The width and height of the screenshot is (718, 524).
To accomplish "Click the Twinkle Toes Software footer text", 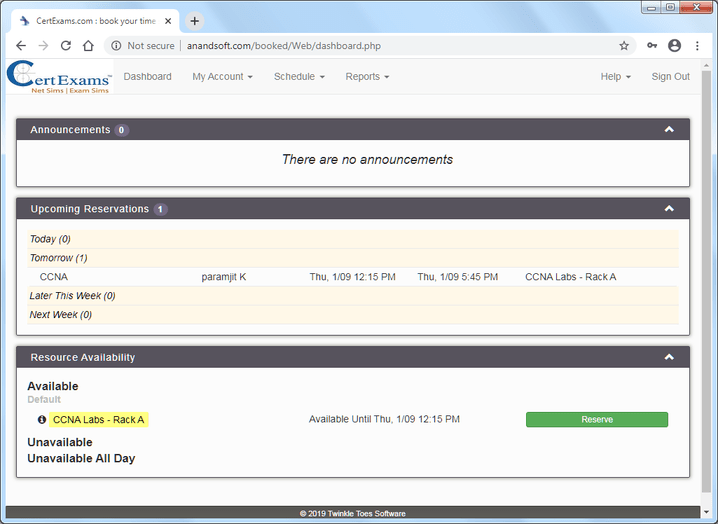I will [353, 513].
